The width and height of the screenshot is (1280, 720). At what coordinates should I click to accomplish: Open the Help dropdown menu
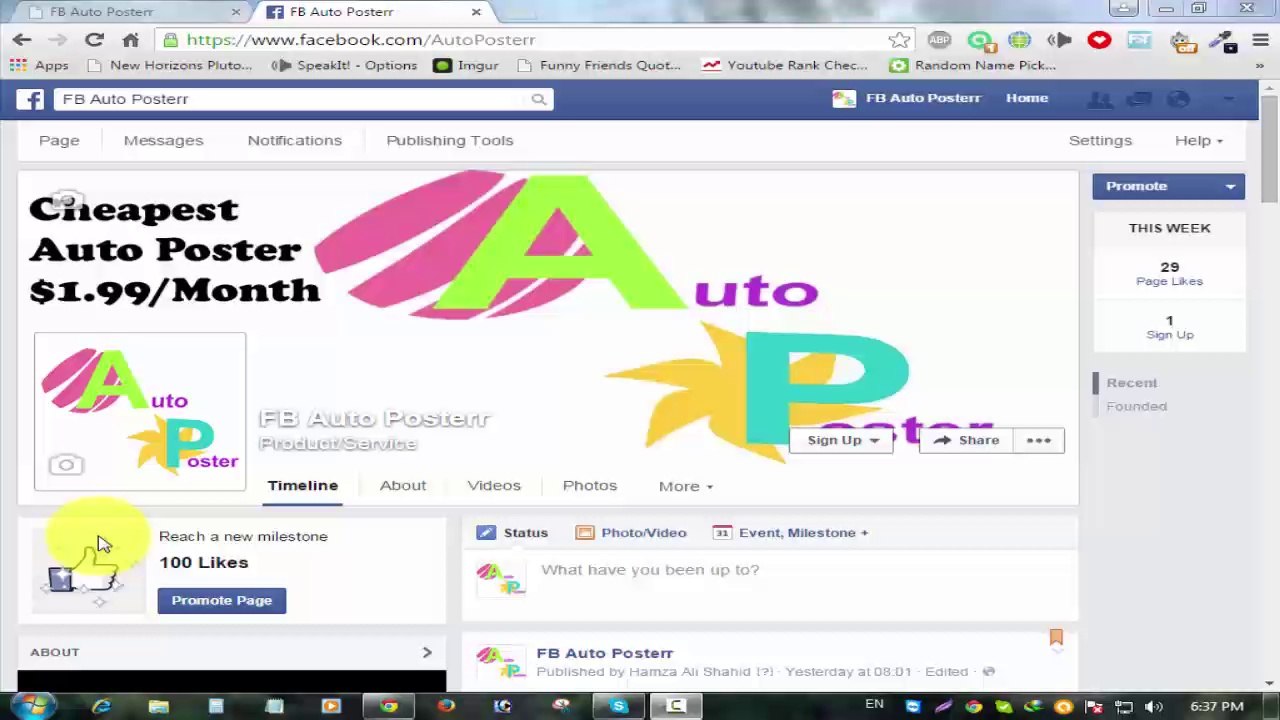point(1198,141)
